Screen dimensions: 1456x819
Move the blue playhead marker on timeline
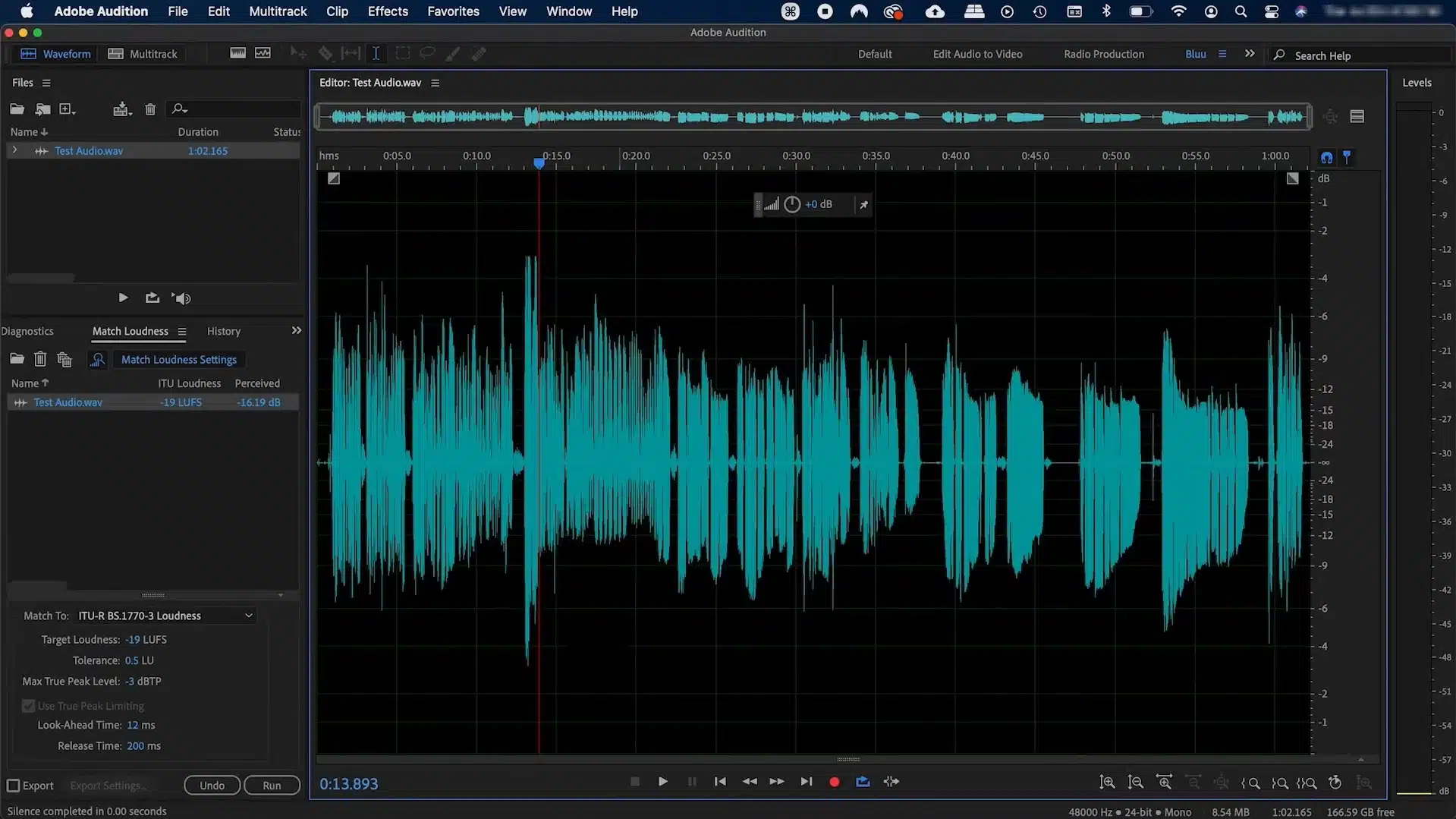click(x=539, y=162)
